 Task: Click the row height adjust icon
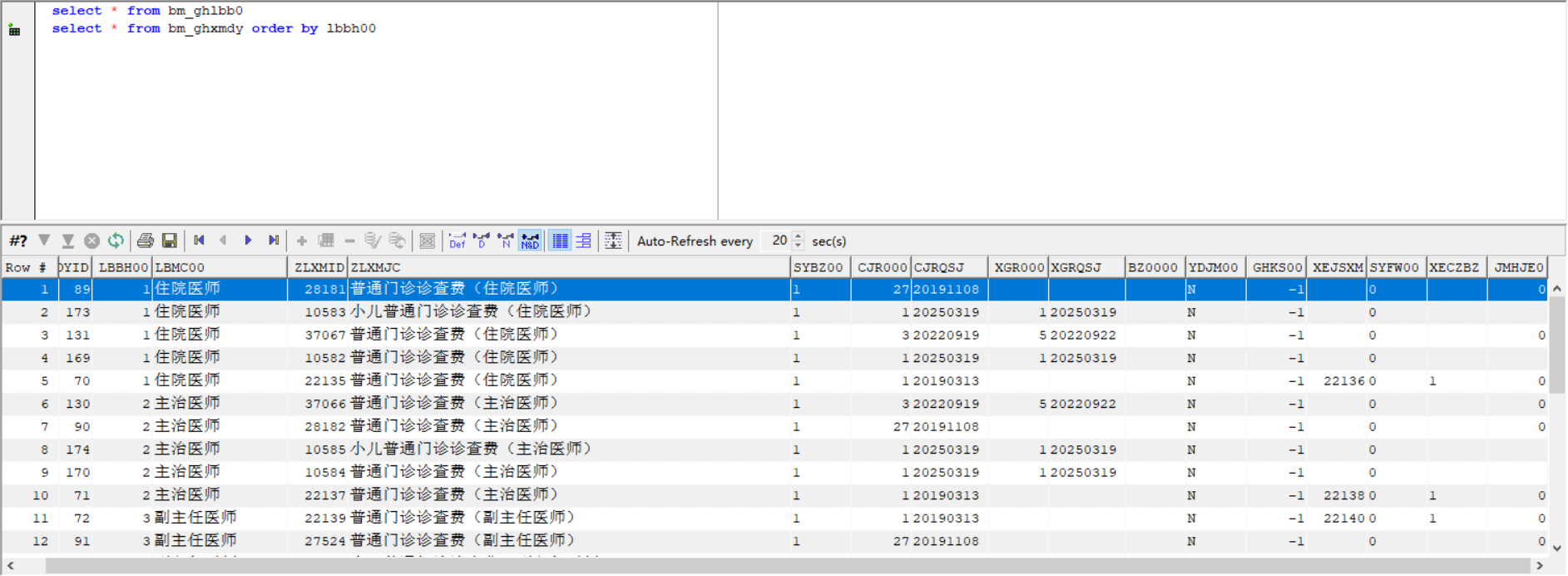pos(613,241)
